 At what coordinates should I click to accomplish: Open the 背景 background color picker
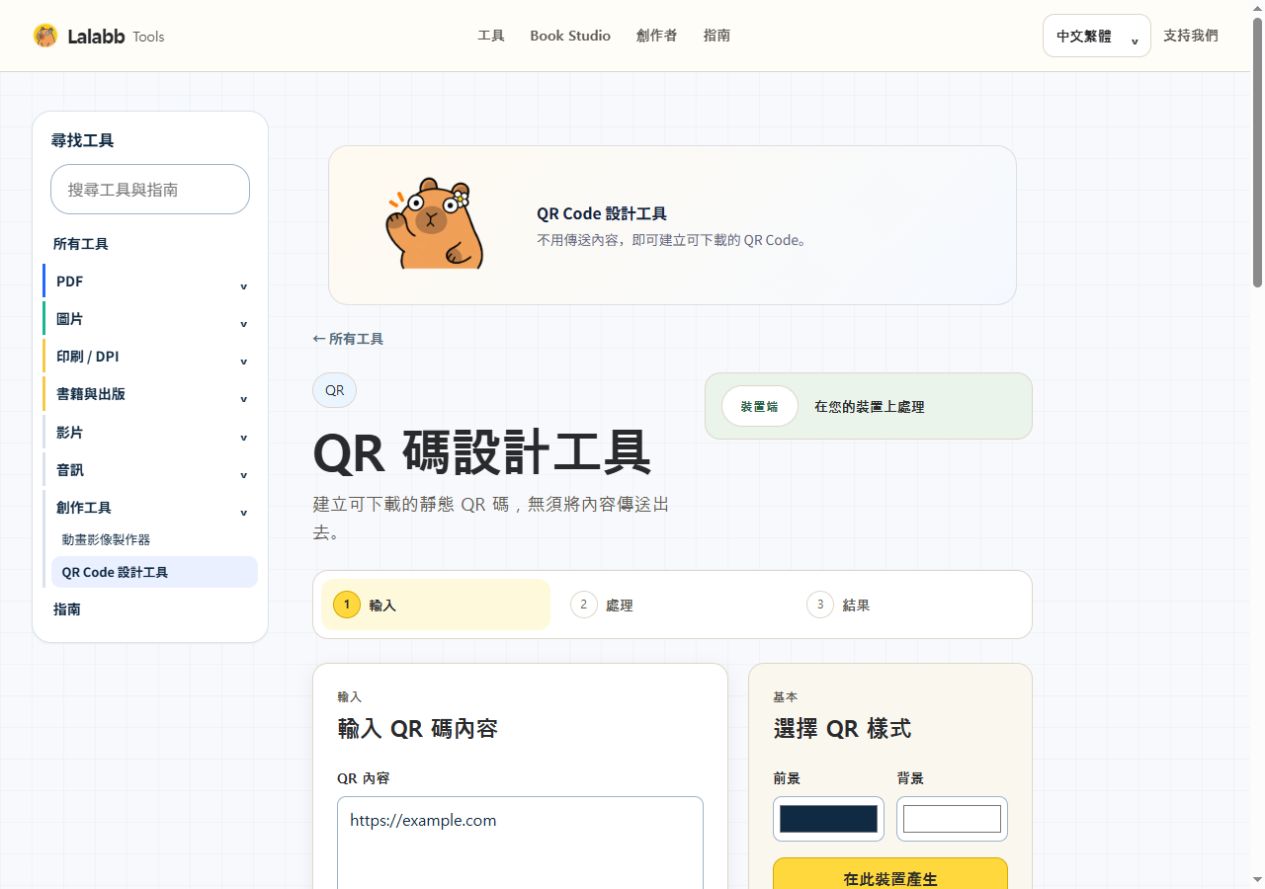(952, 819)
